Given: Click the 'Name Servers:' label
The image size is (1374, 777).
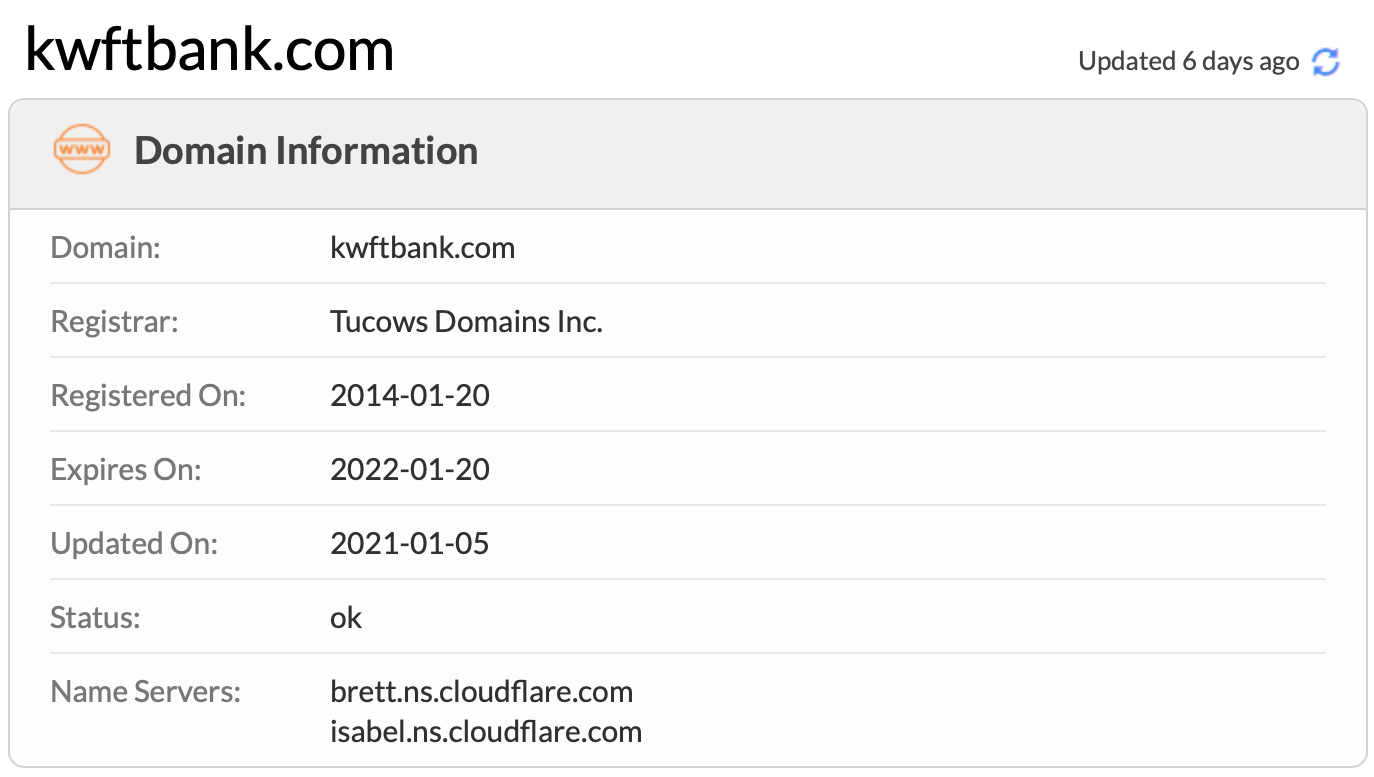Looking at the screenshot, I should 146,692.
